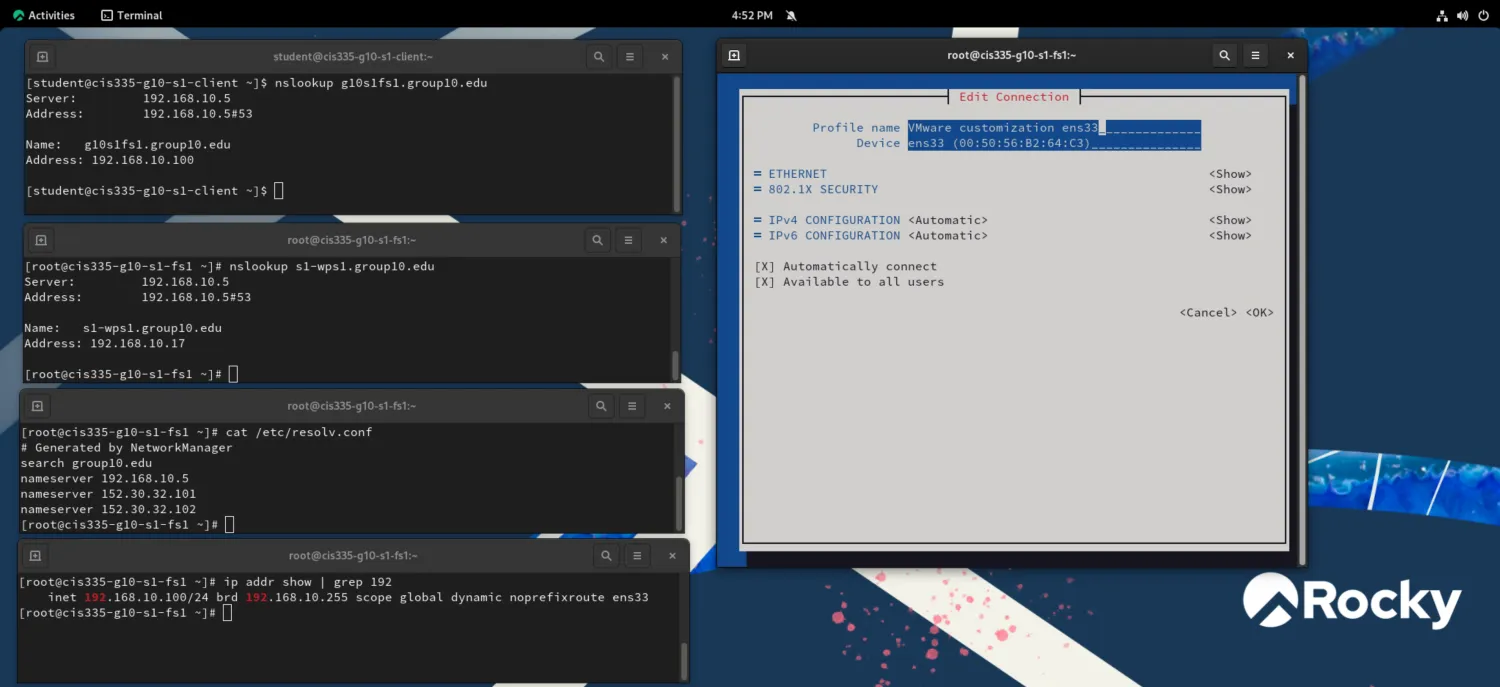Show the IPv4 CONFIGURATION section

(1230, 220)
